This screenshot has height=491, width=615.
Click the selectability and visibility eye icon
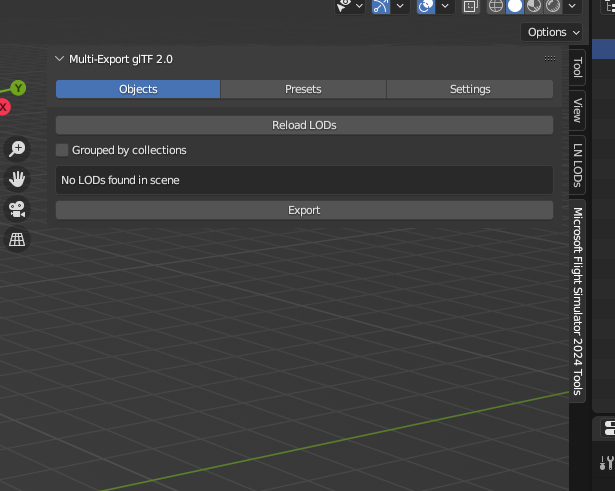click(x=344, y=5)
